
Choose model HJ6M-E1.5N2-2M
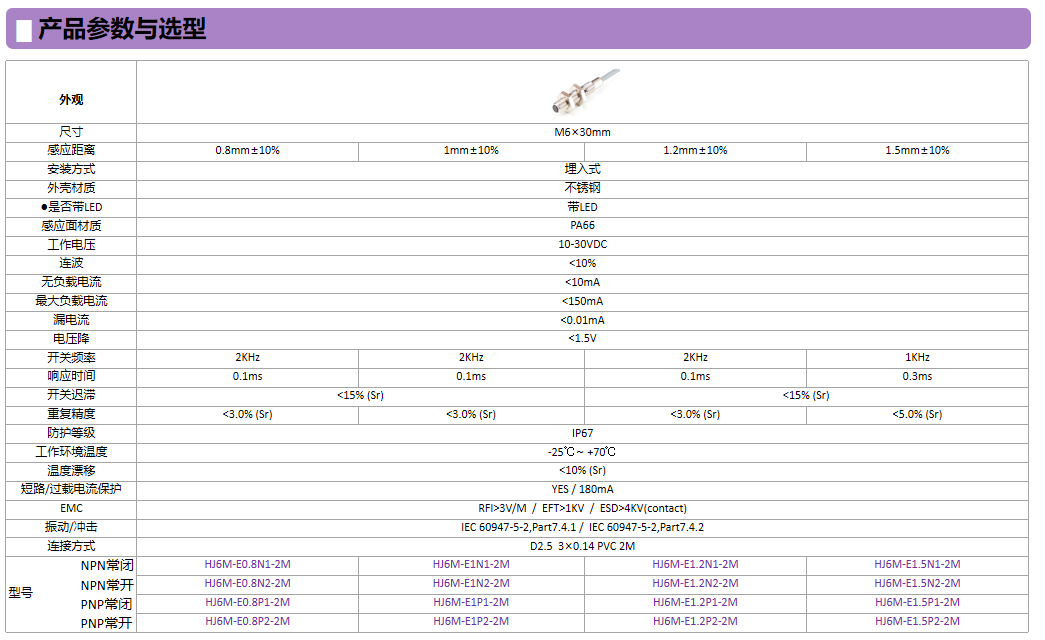[917, 583]
